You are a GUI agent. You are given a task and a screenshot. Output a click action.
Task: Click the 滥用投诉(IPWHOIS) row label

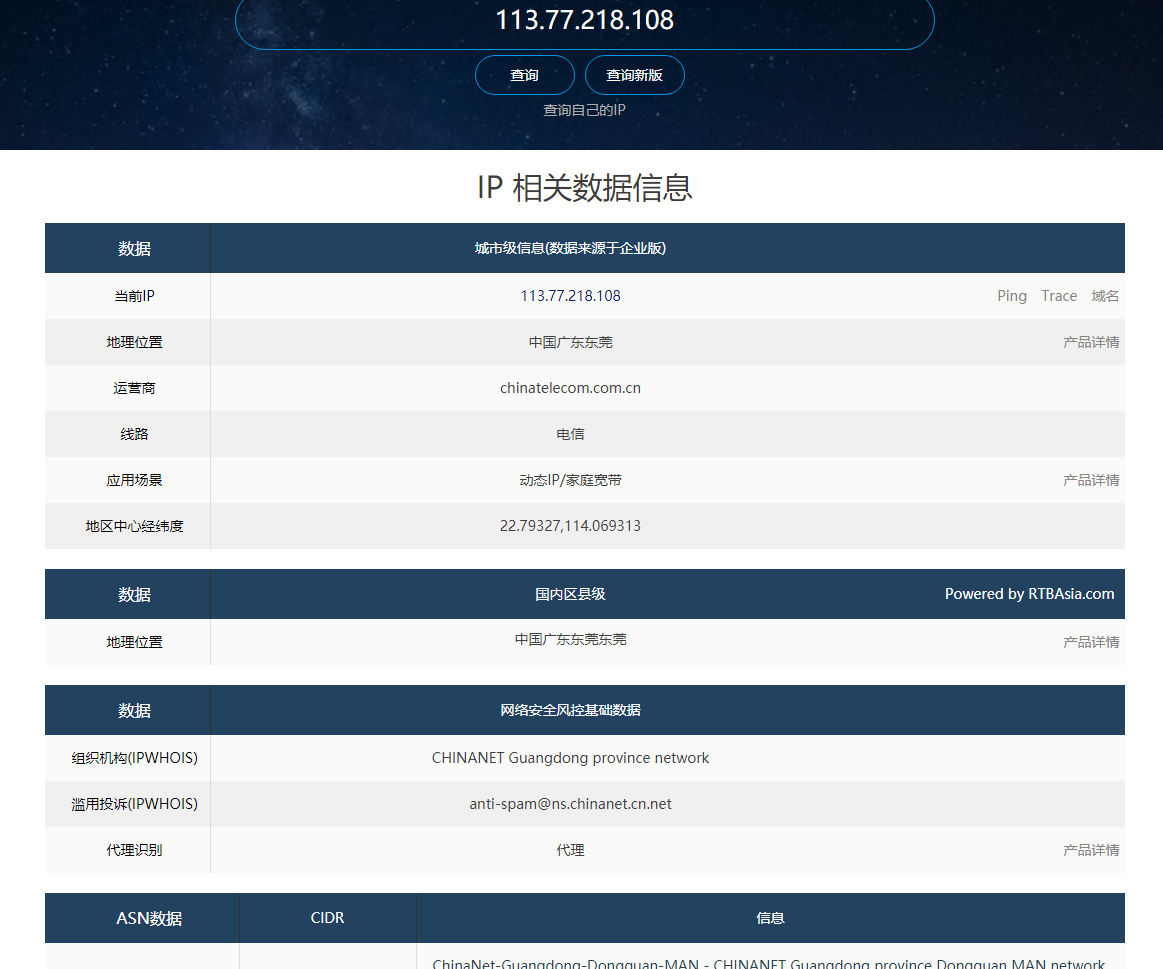134,804
